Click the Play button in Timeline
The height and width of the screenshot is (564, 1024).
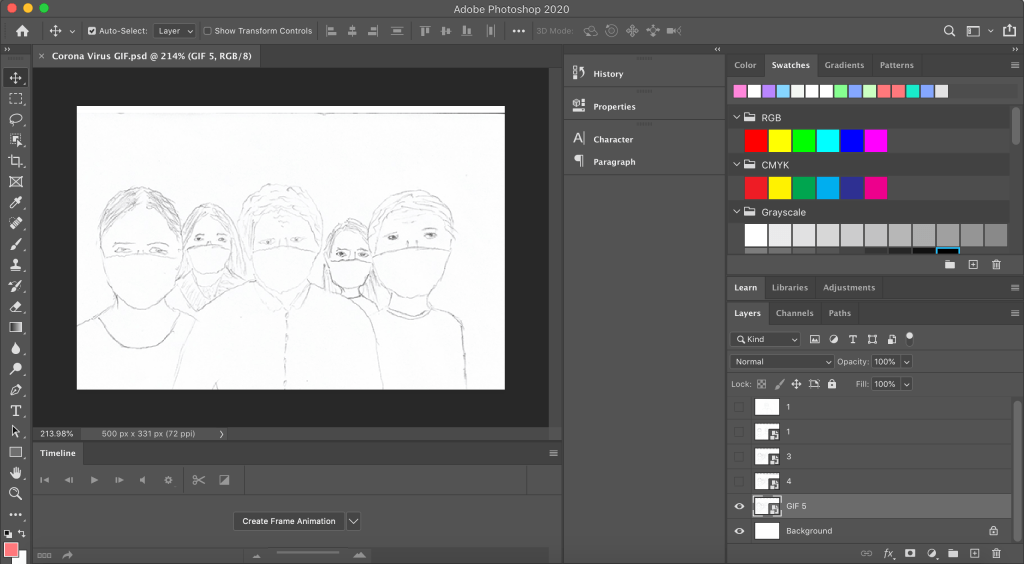click(x=94, y=480)
